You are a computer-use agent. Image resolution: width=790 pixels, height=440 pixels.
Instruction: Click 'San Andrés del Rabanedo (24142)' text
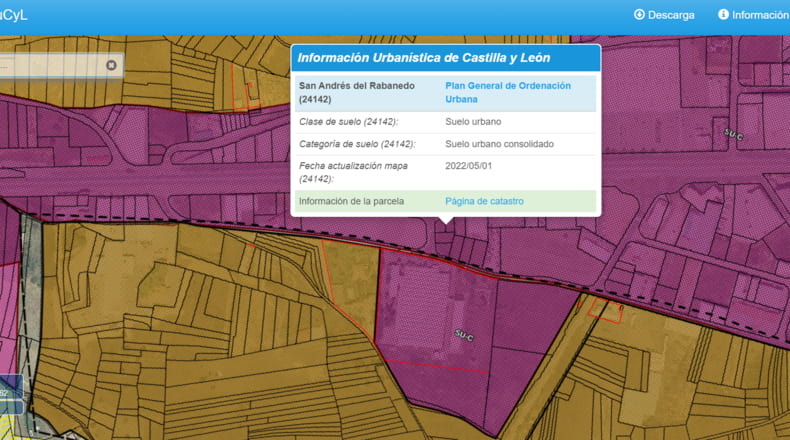[x=357, y=92]
